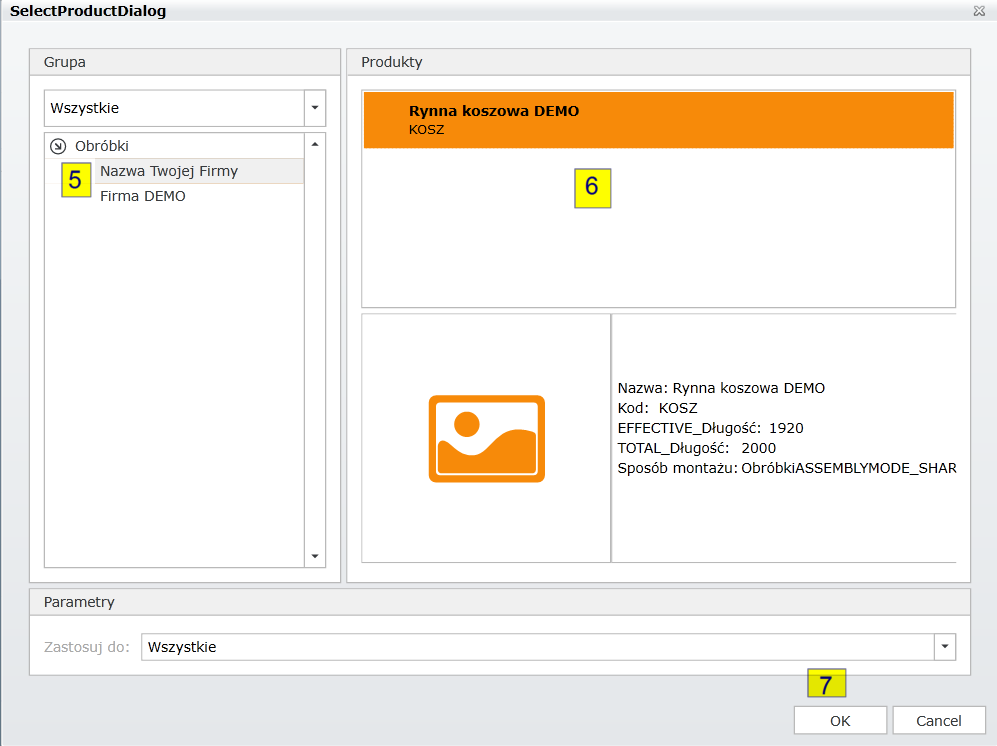Confirm with the OK button
Viewport: 997px width, 746px height.
pos(840,721)
